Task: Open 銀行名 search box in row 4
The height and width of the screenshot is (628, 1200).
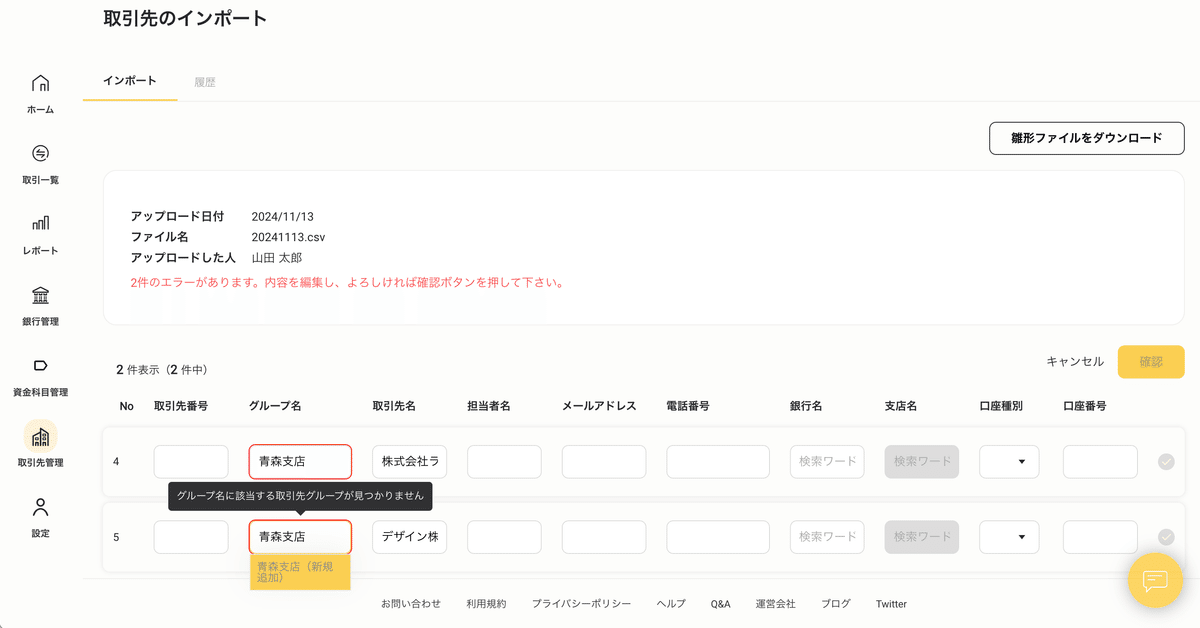Action: 827,462
